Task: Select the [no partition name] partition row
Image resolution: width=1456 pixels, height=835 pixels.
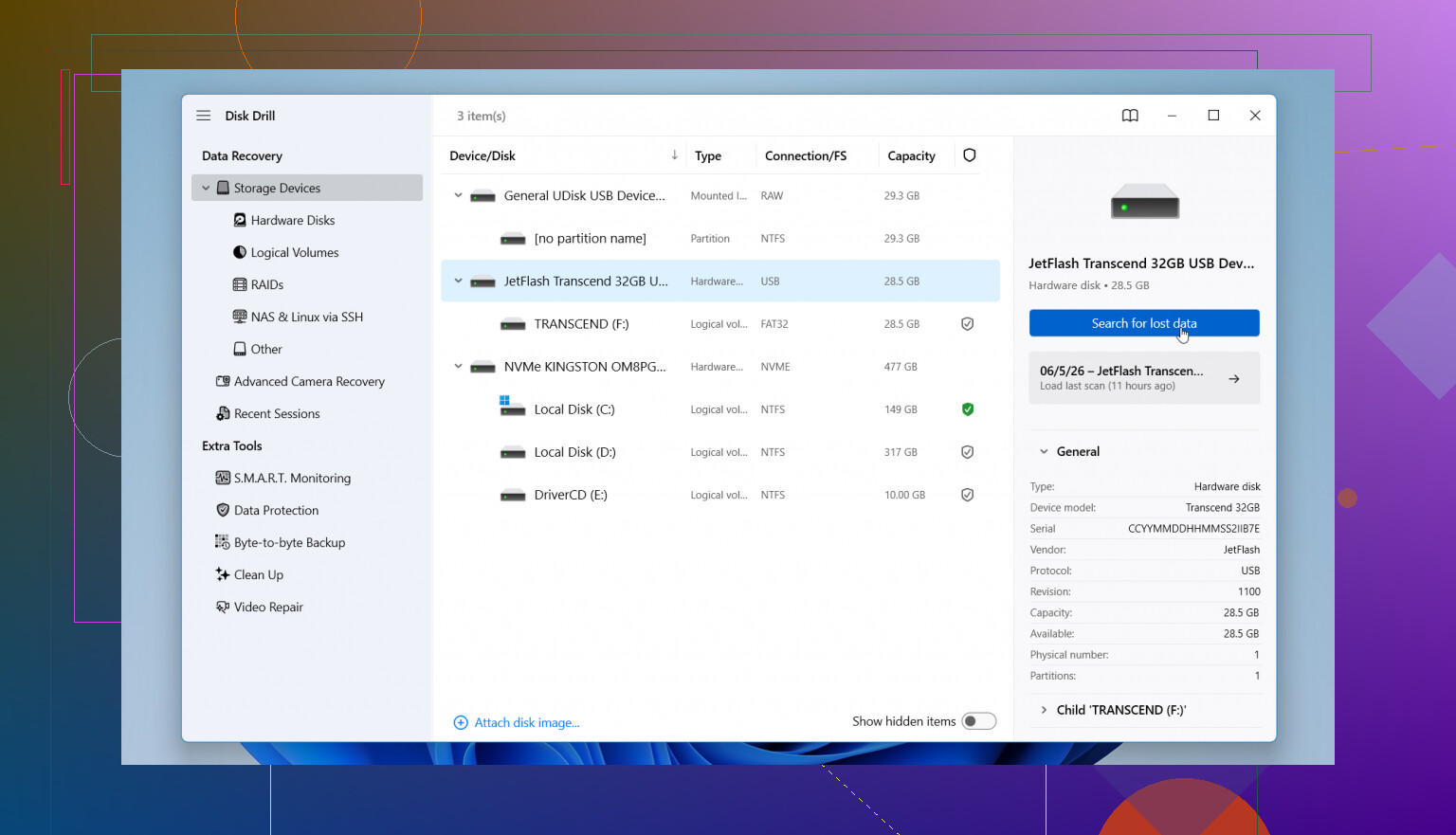Action: [x=720, y=239]
